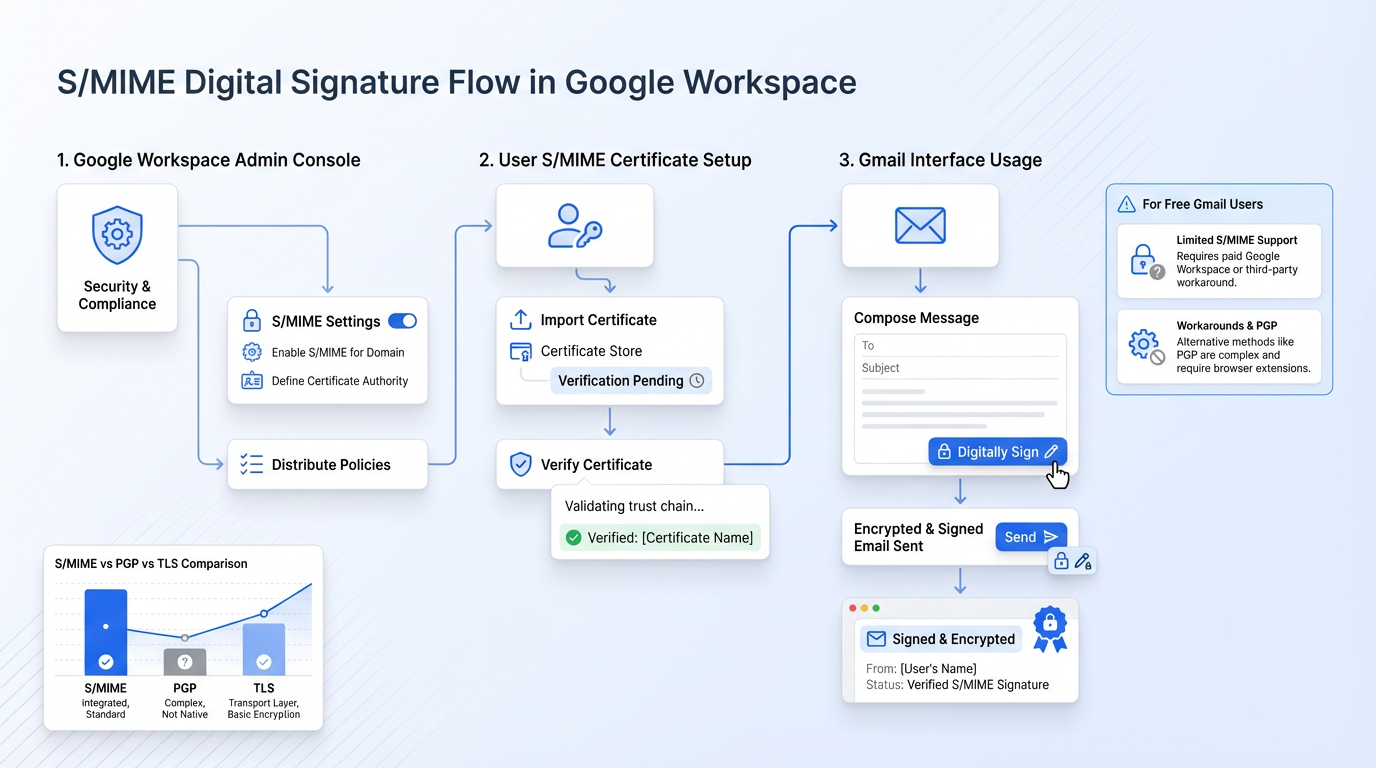Click the user key certificate icon
1376x768 pixels.
coord(575,226)
